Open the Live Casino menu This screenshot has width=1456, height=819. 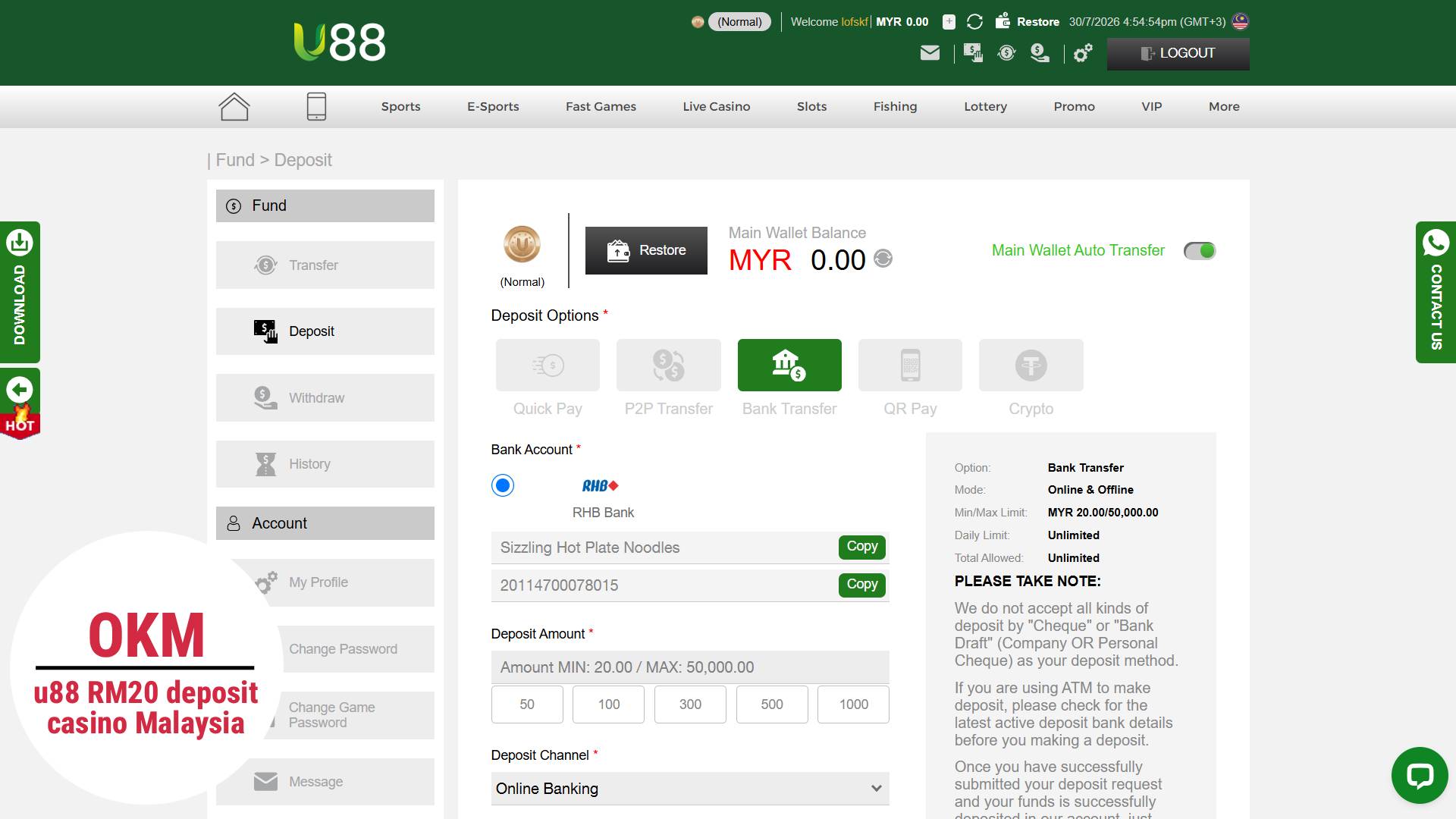(x=716, y=107)
